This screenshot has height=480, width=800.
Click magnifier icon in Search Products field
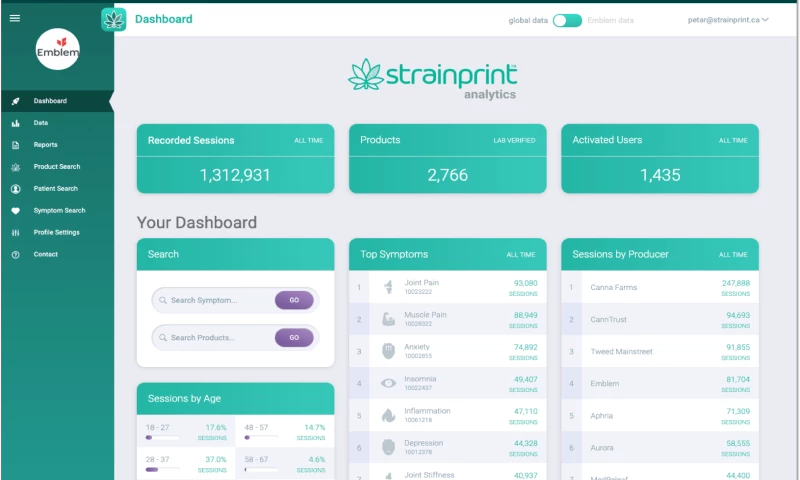click(163, 338)
